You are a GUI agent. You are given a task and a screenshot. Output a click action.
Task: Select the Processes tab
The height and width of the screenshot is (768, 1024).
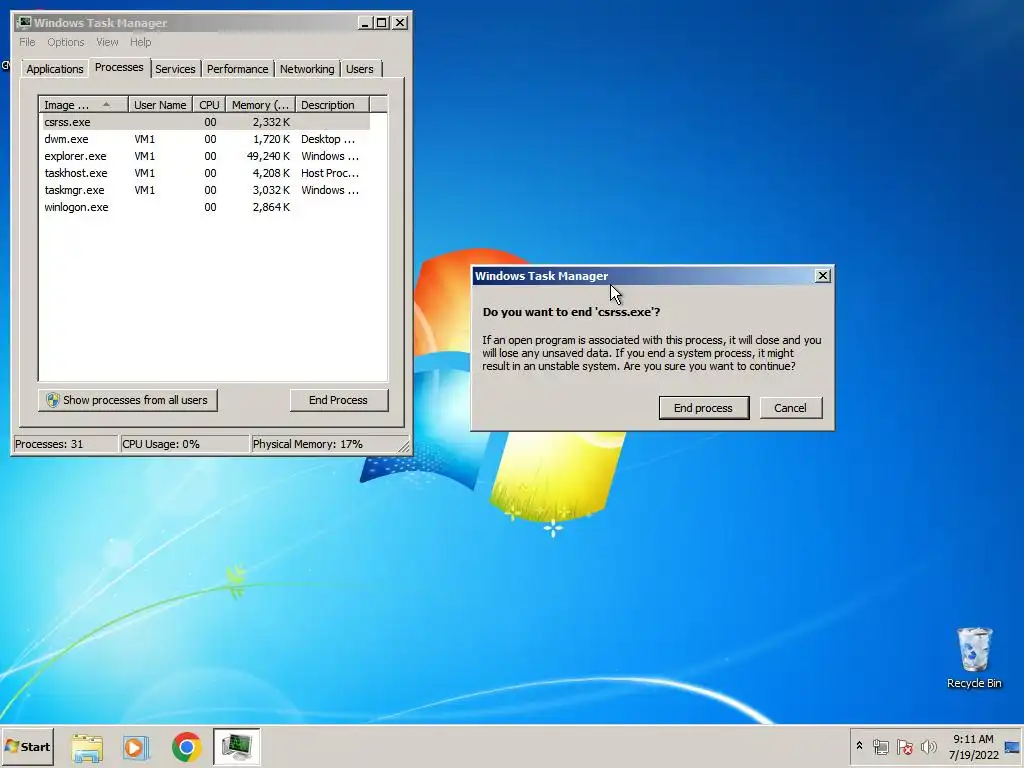[119, 67]
